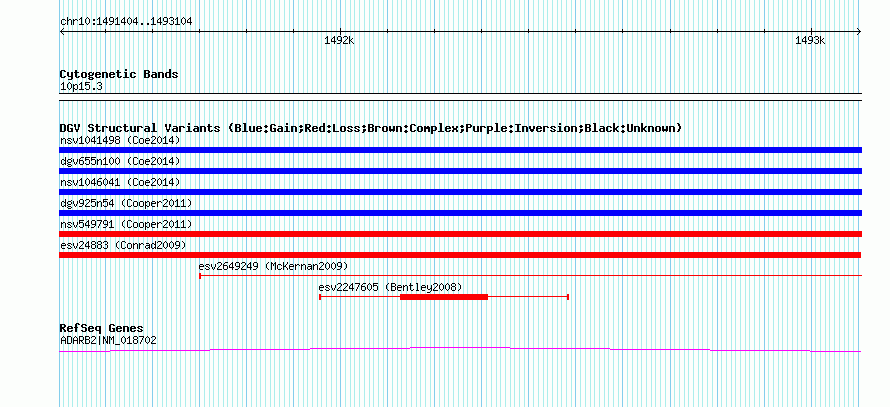The width and height of the screenshot is (890, 407).
Task: Click the nsv1046041 (Coe2014) variant label
Action: (x=120, y=182)
